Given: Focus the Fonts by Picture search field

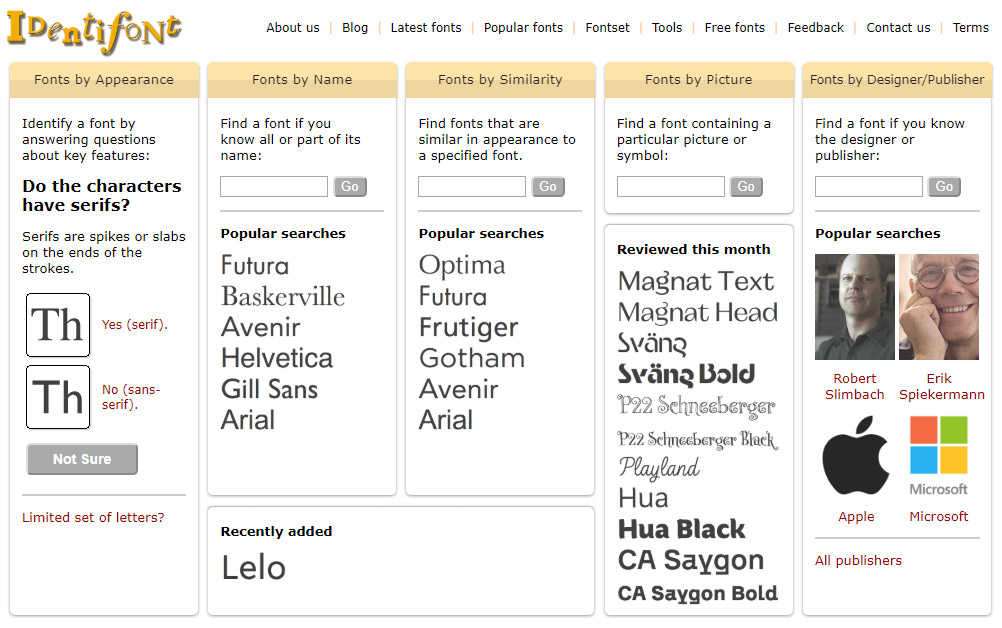Looking at the screenshot, I should click(670, 187).
